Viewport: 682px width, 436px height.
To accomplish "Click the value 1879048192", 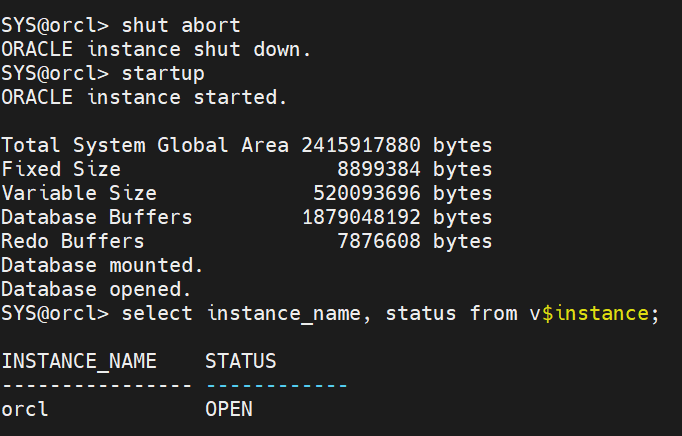I will [x=361, y=217].
